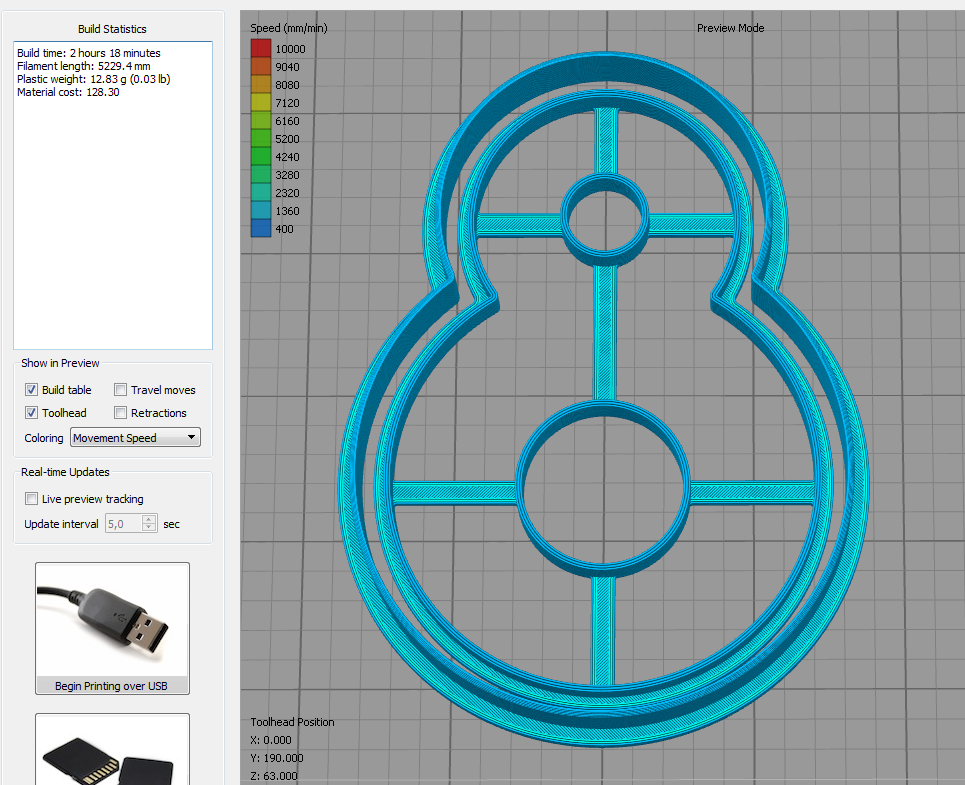Disable the Toolhead checkbox
Screen dimensions: 965x785
click(x=31, y=413)
